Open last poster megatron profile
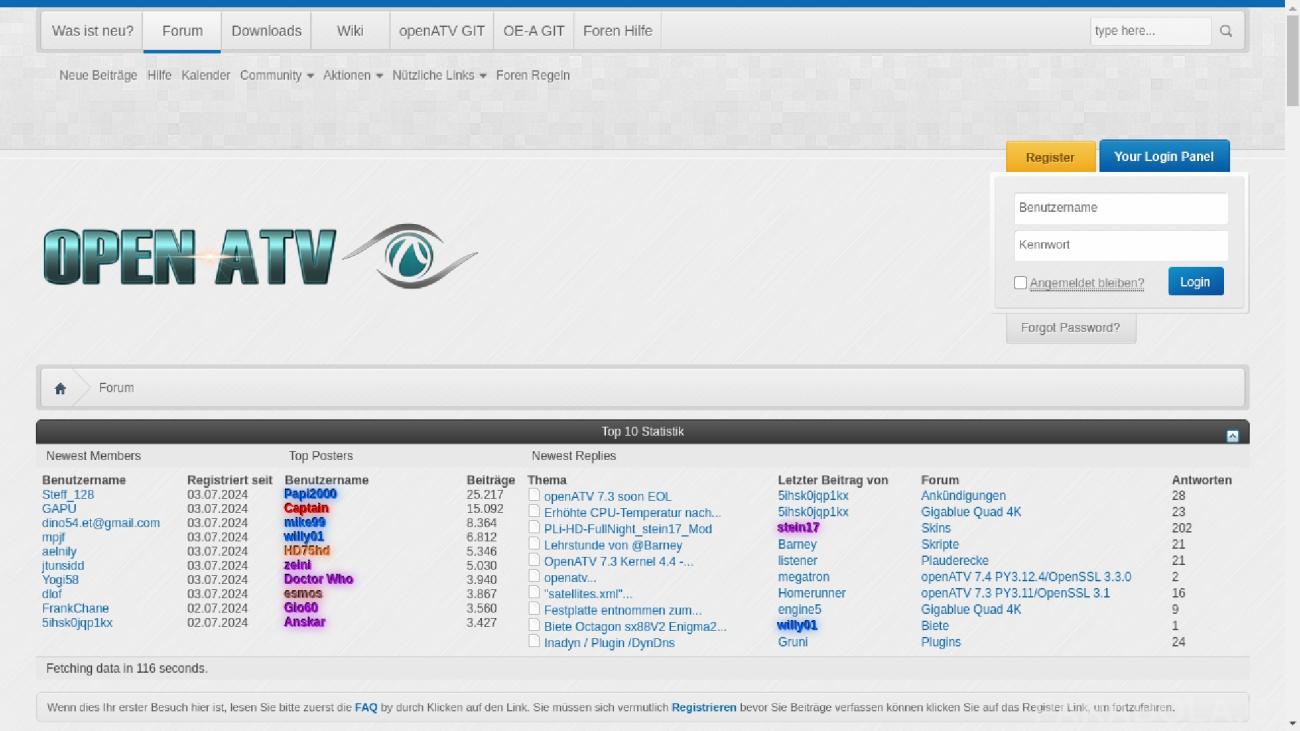The width and height of the screenshot is (1300, 731). (x=803, y=577)
